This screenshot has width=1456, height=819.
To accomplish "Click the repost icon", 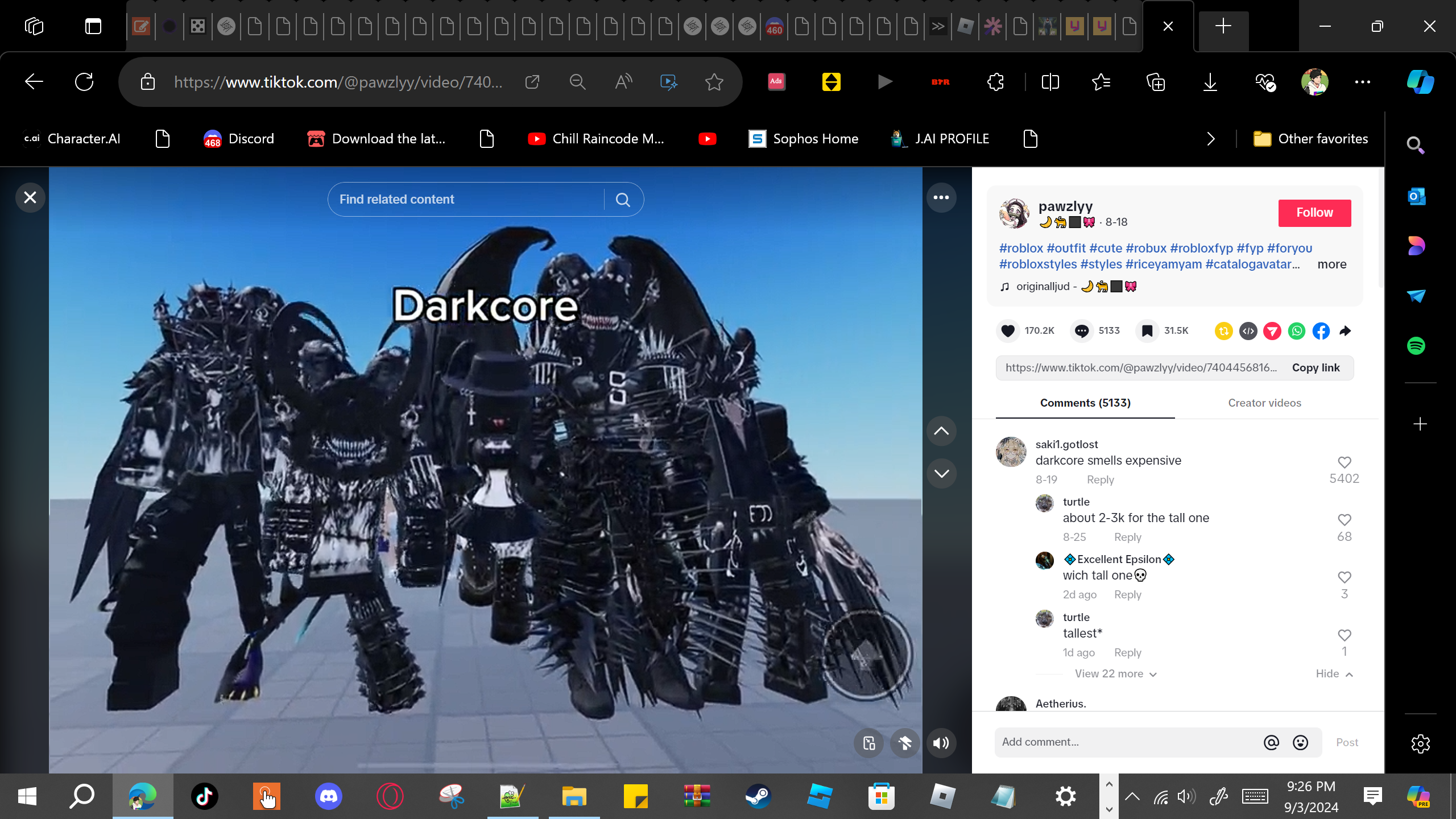I will tap(1223, 330).
